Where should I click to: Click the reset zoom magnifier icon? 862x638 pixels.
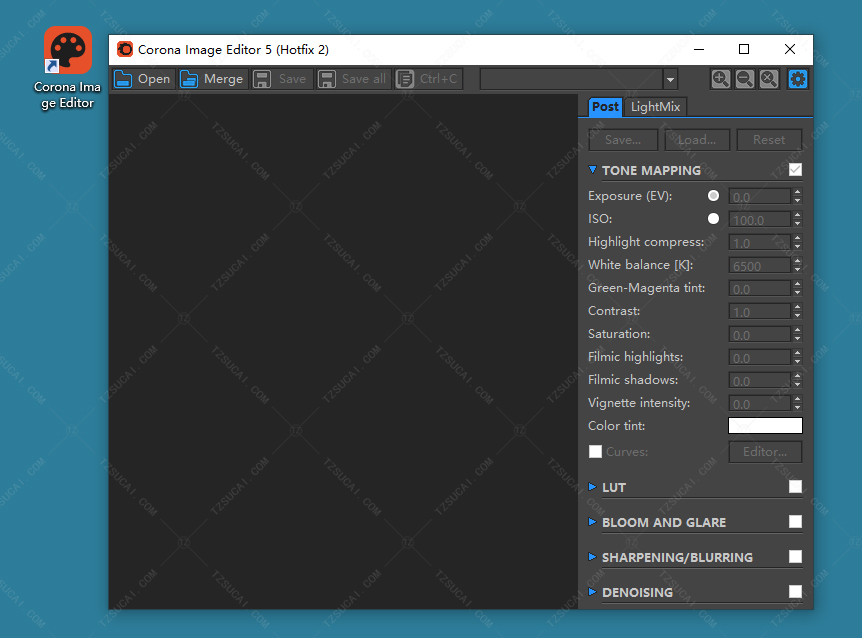769,79
